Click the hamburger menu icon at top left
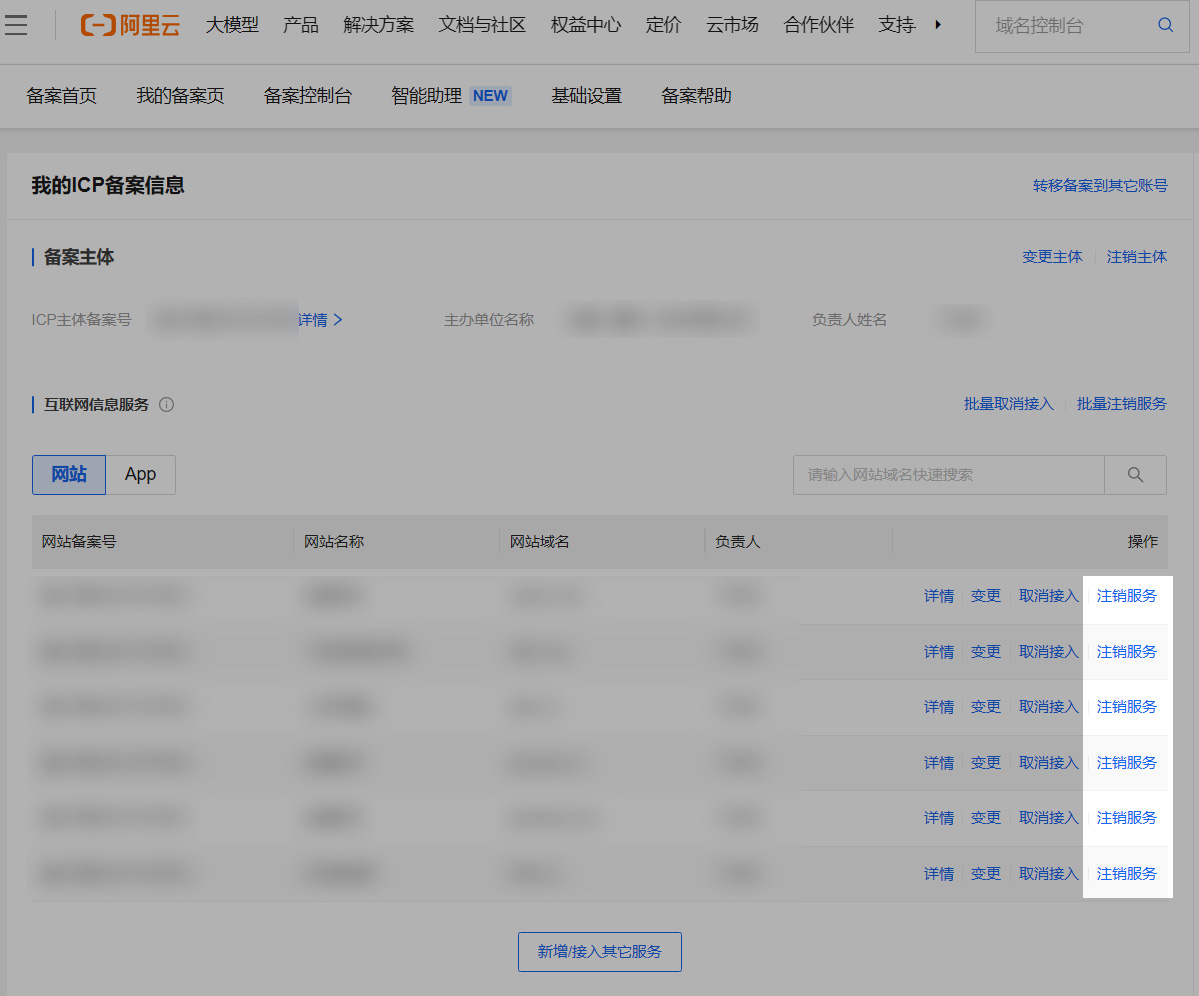The width and height of the screenshot is (1199, 996). pyautogui.click(x=17, y=25)
